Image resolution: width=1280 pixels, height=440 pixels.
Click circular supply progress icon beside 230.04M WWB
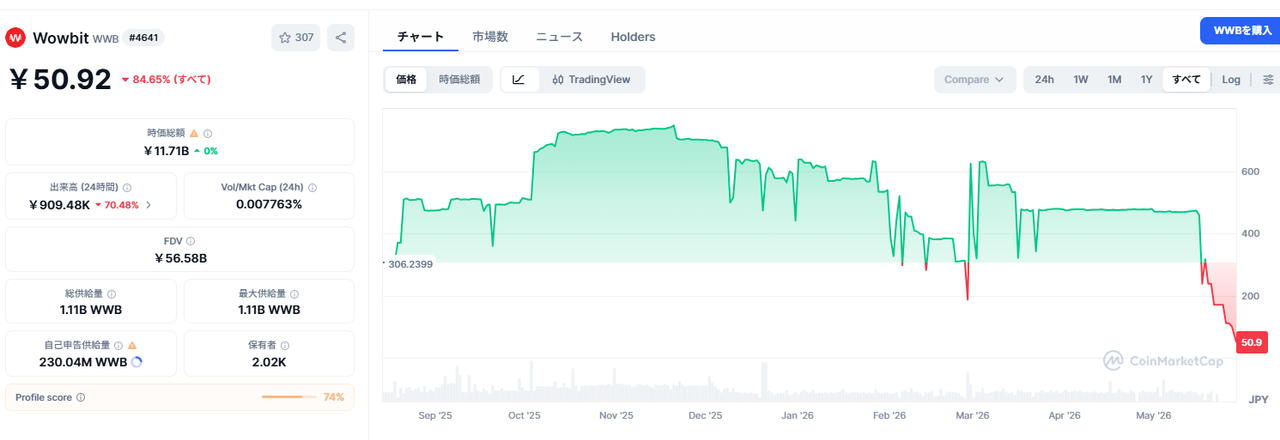coord(136,362)
